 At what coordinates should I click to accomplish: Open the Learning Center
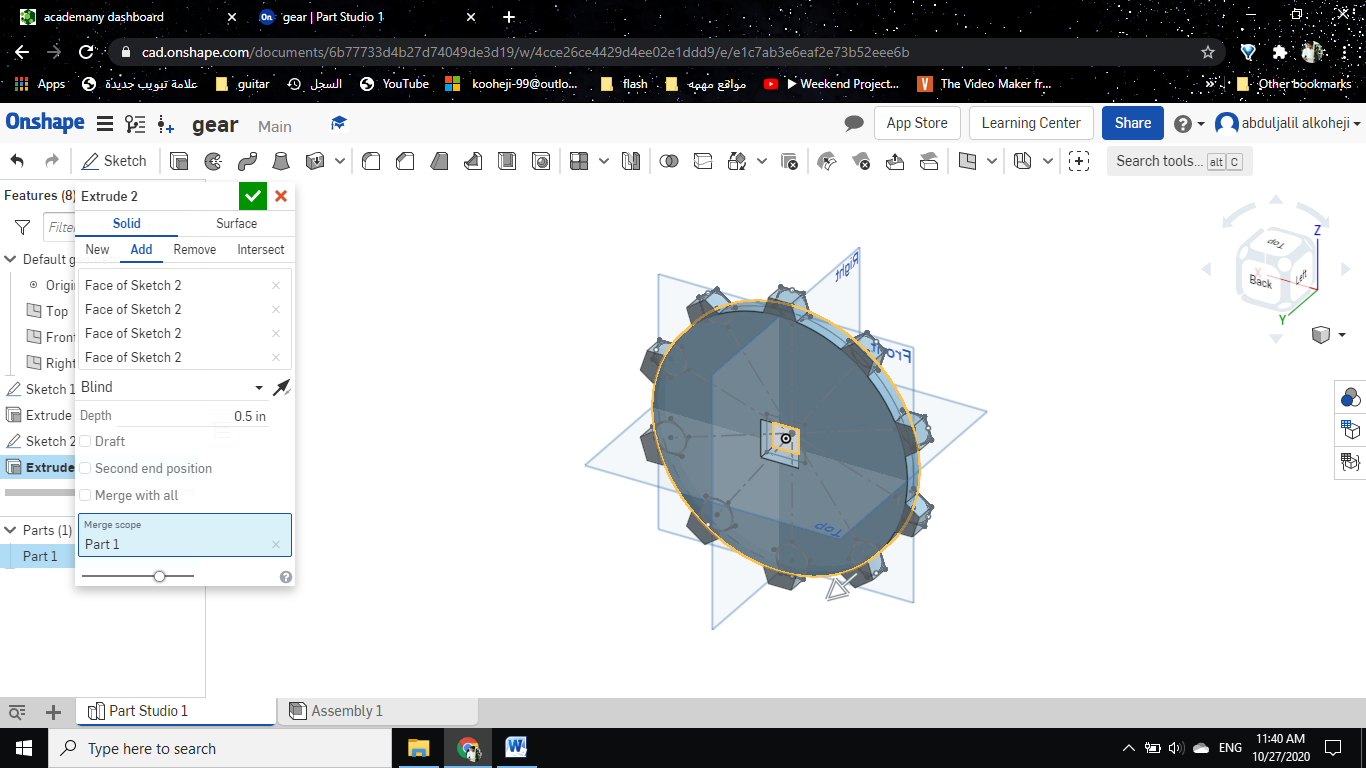[x=1030, y=123]
